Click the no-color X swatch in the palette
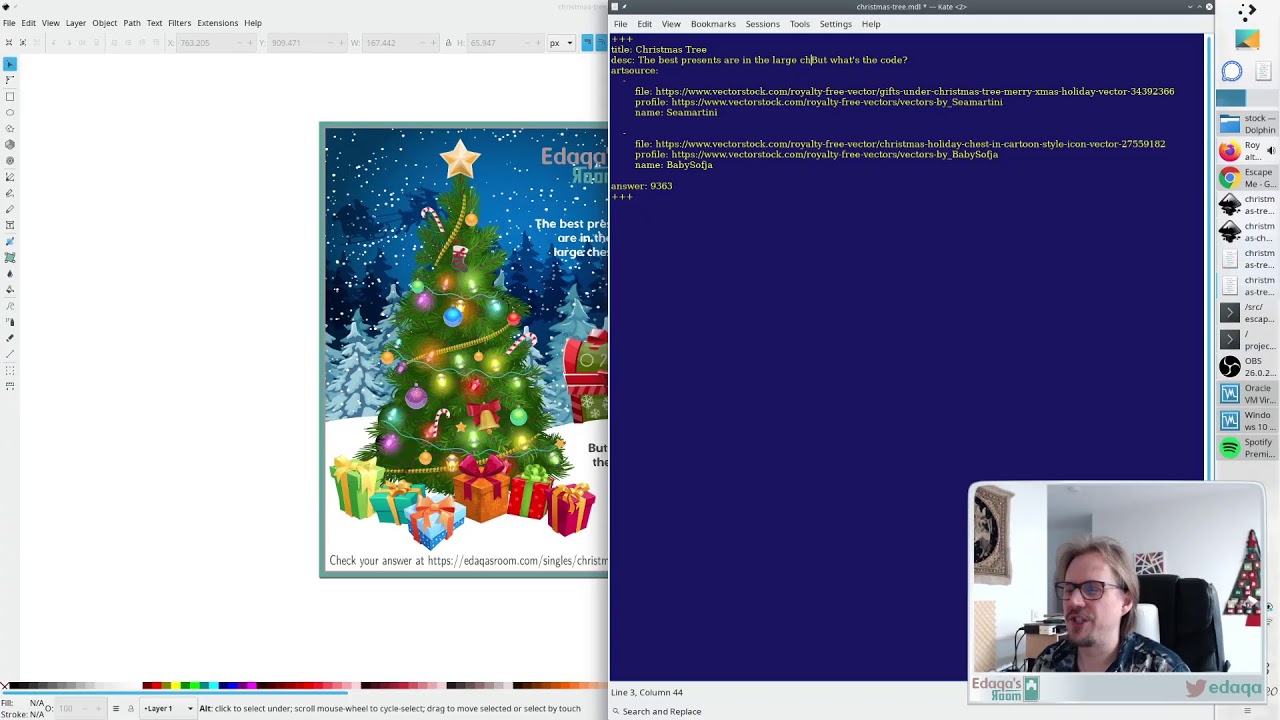1280x720 pixels. [4, 686]
